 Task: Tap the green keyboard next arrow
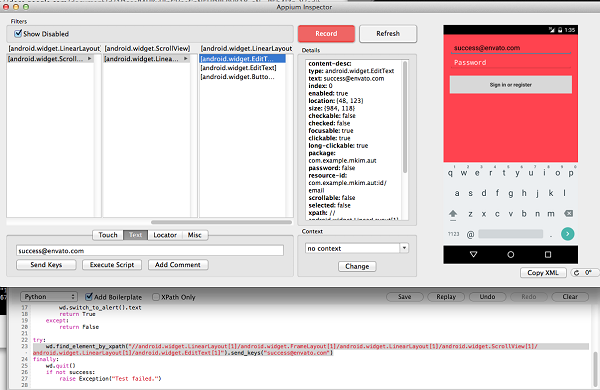[x=567, y=233]
